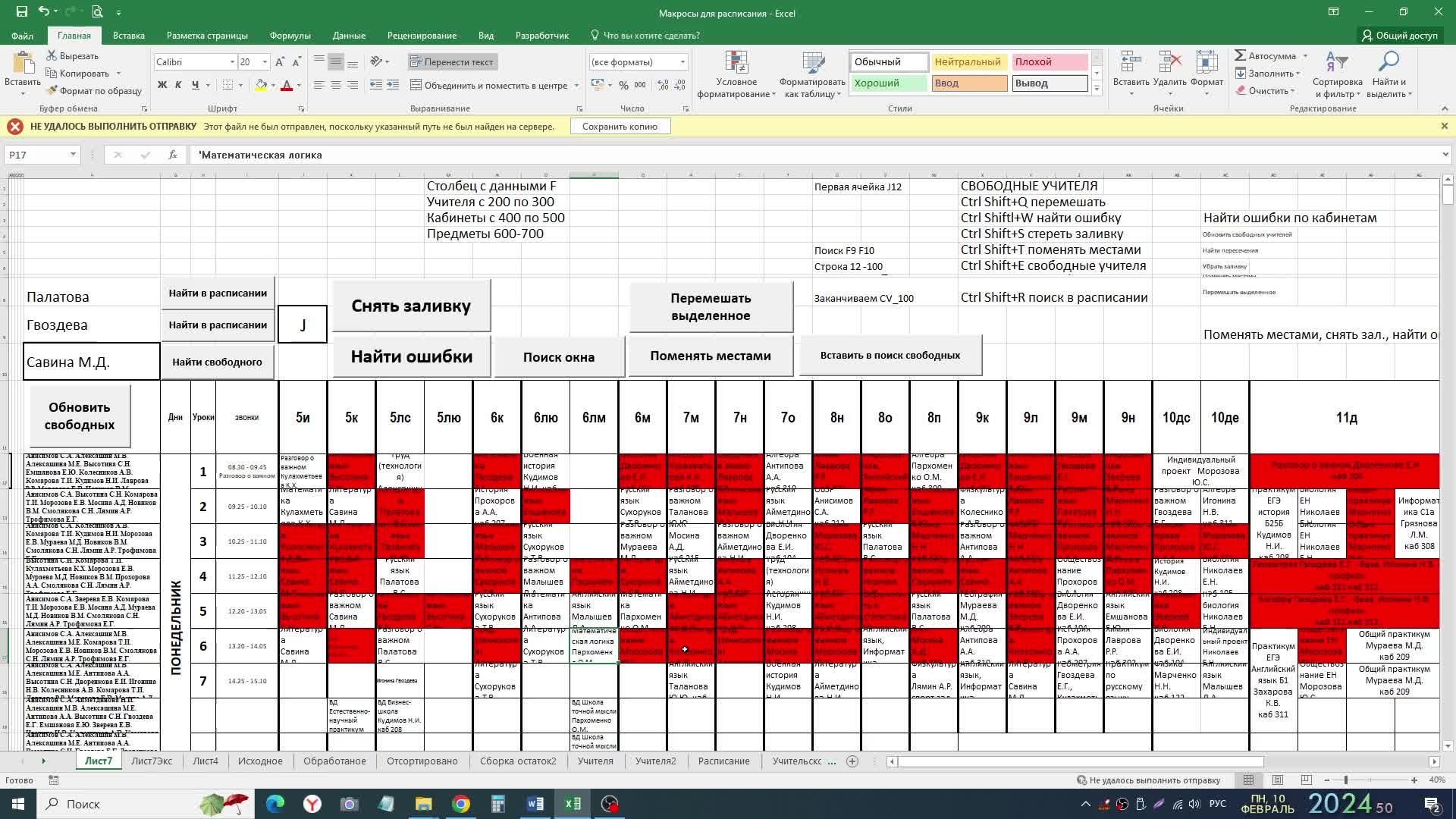
Task: Switch to the Расписание sheet tab
Action: coord(723,761)
